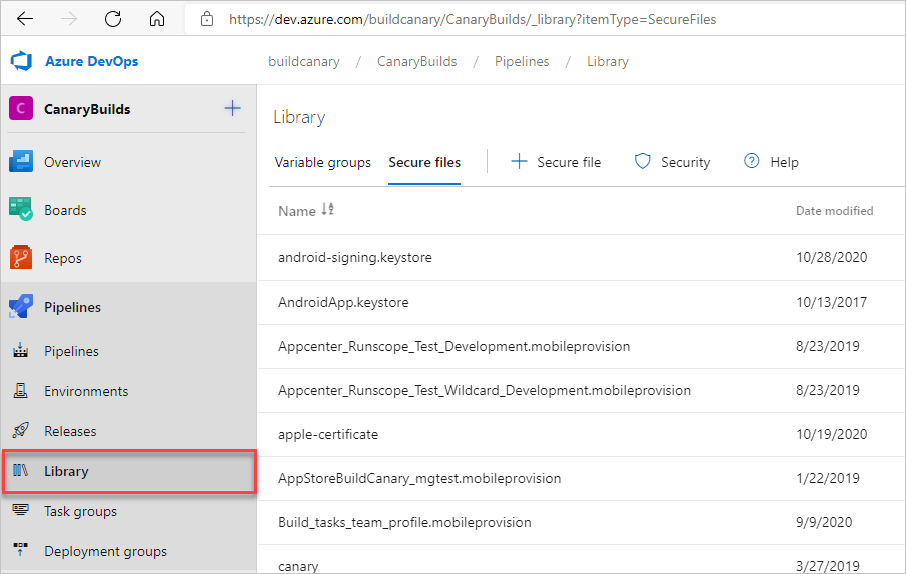Click the Pipelines sub-item icon

click(20, 350)
